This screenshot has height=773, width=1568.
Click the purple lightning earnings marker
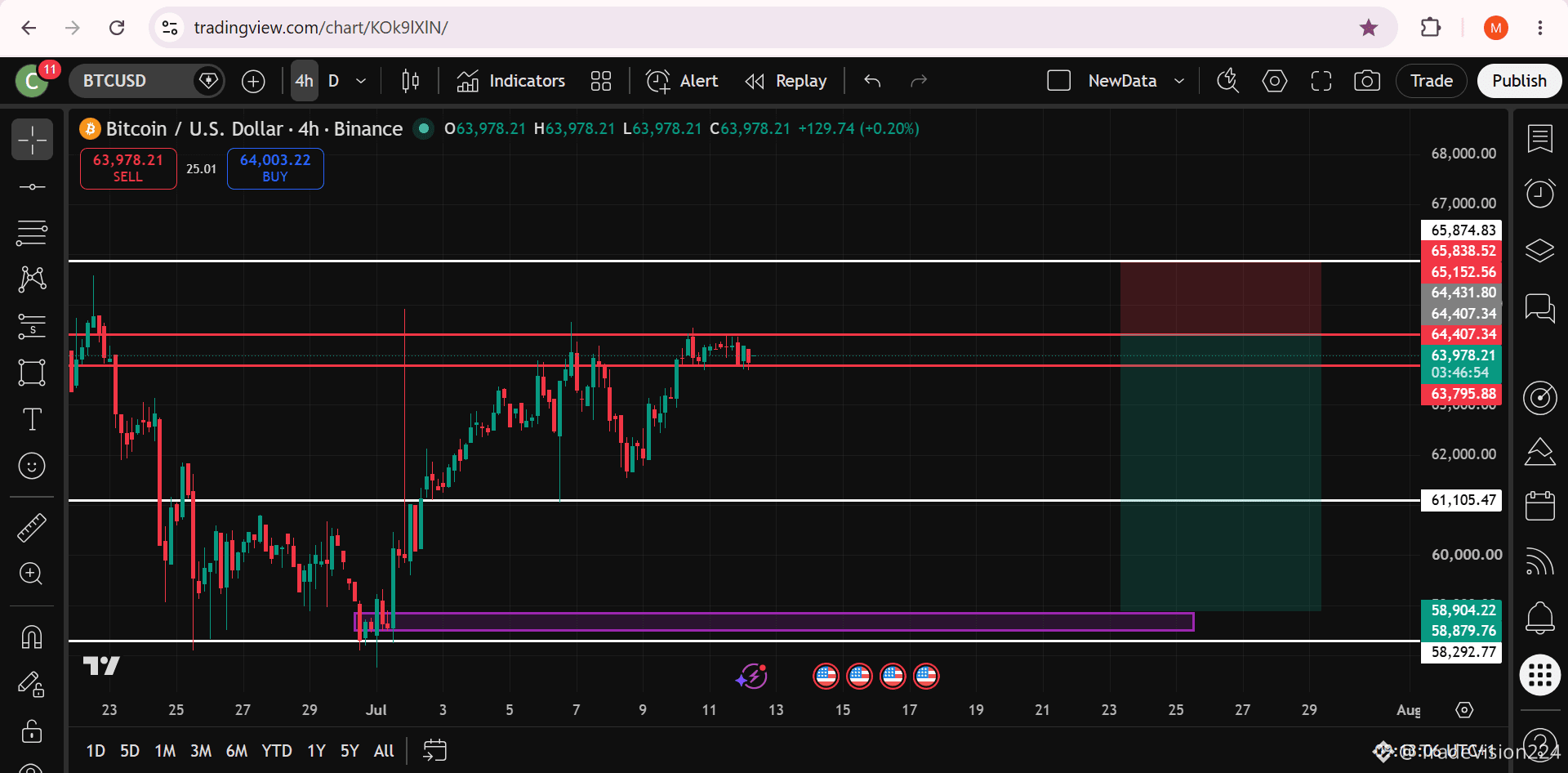751,676
